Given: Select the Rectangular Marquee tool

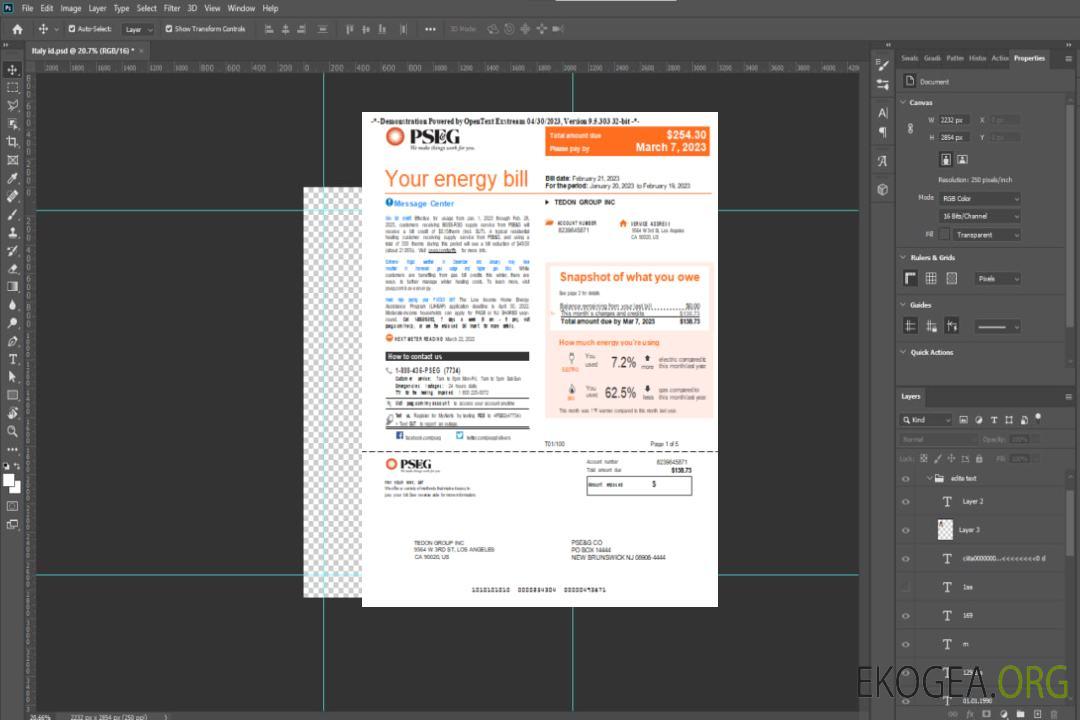Looking at the screenshot, I should click(13, 87).
